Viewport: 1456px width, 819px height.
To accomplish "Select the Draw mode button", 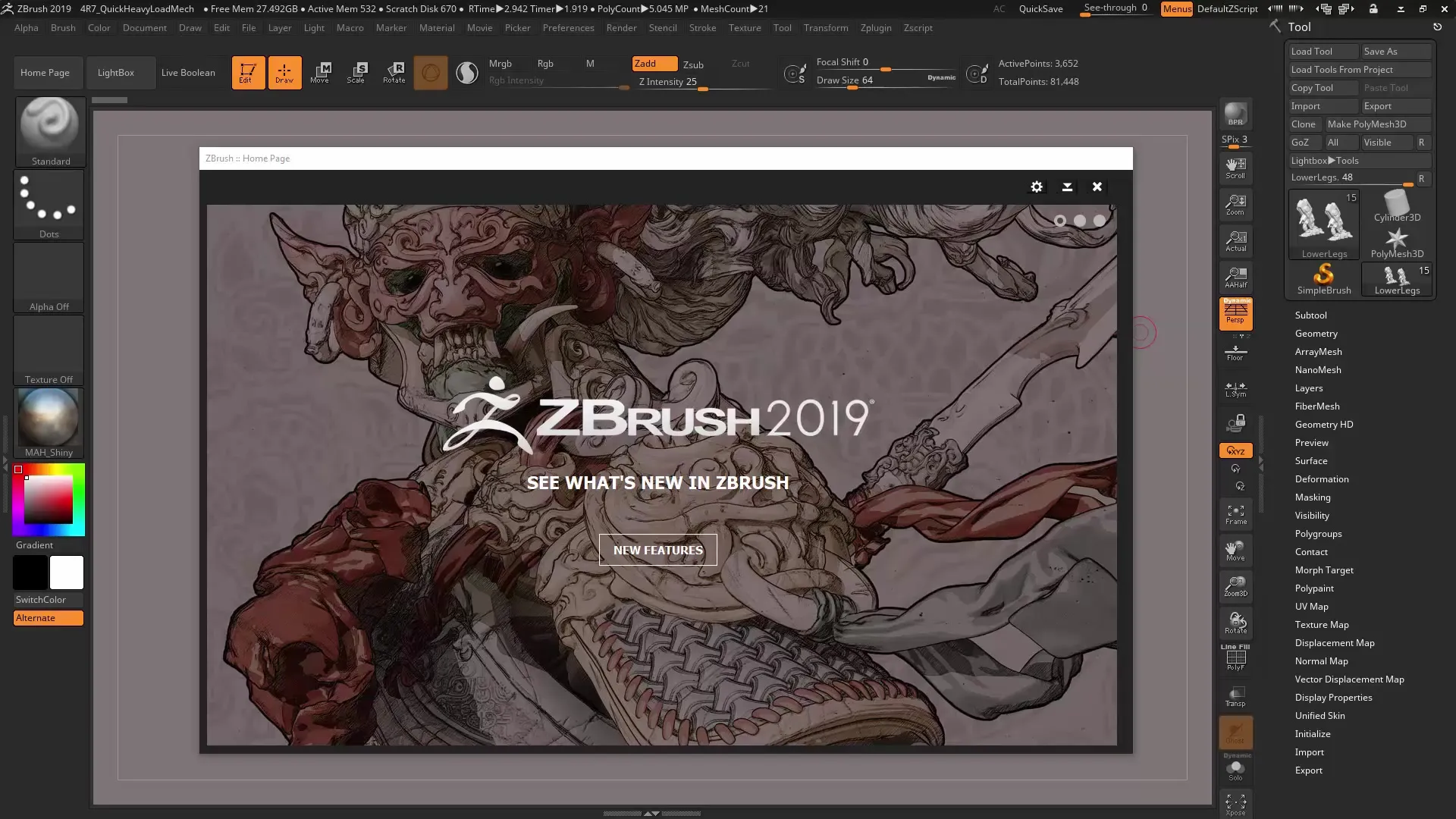I will click(284, 73).
